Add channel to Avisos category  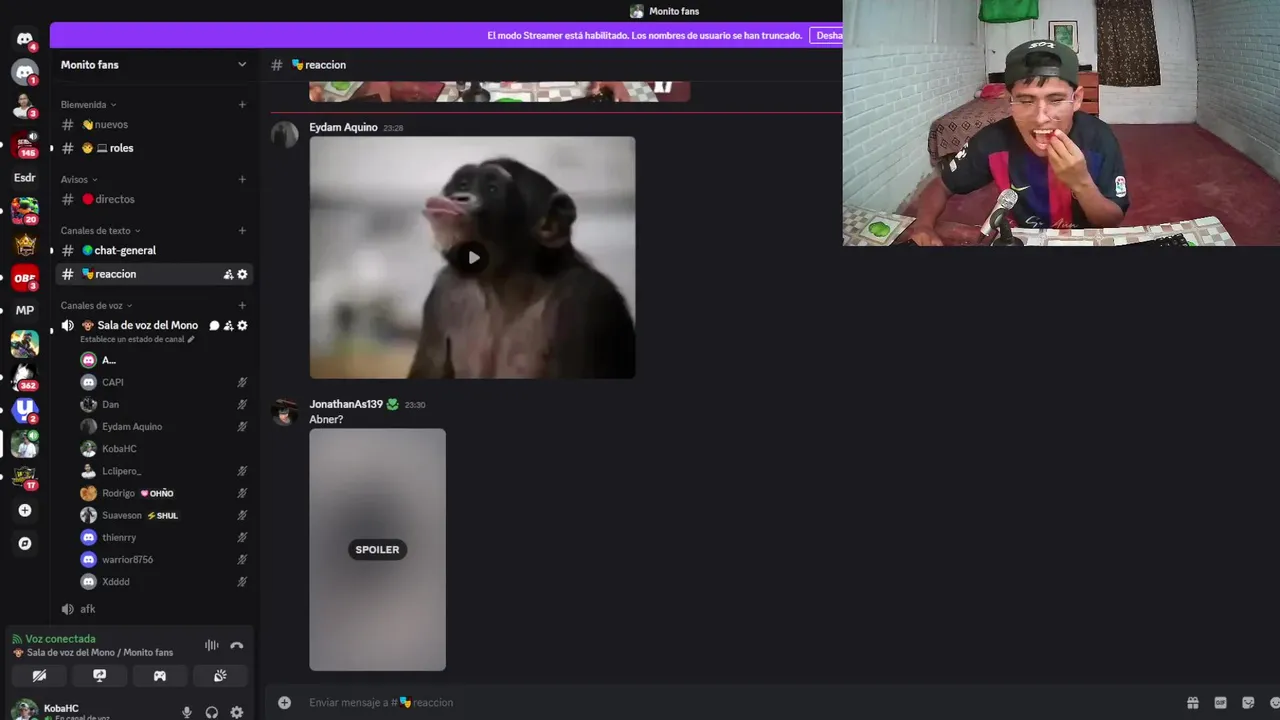(x=242, y=179)
